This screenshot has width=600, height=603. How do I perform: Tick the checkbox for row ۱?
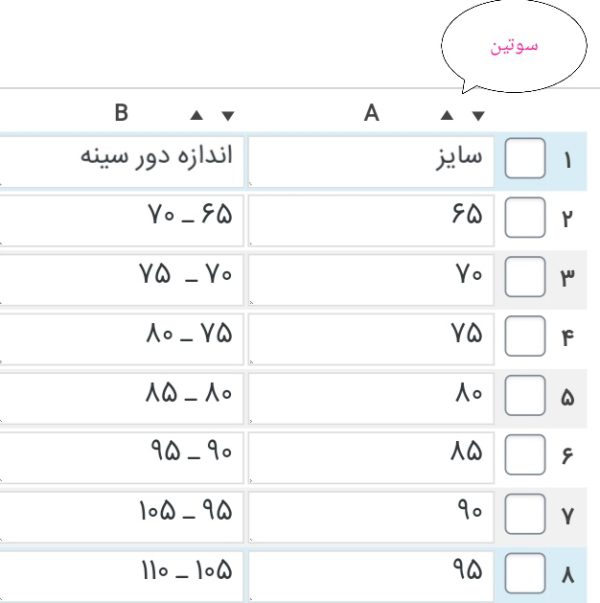pyautogui.click(x=526, y=161)
